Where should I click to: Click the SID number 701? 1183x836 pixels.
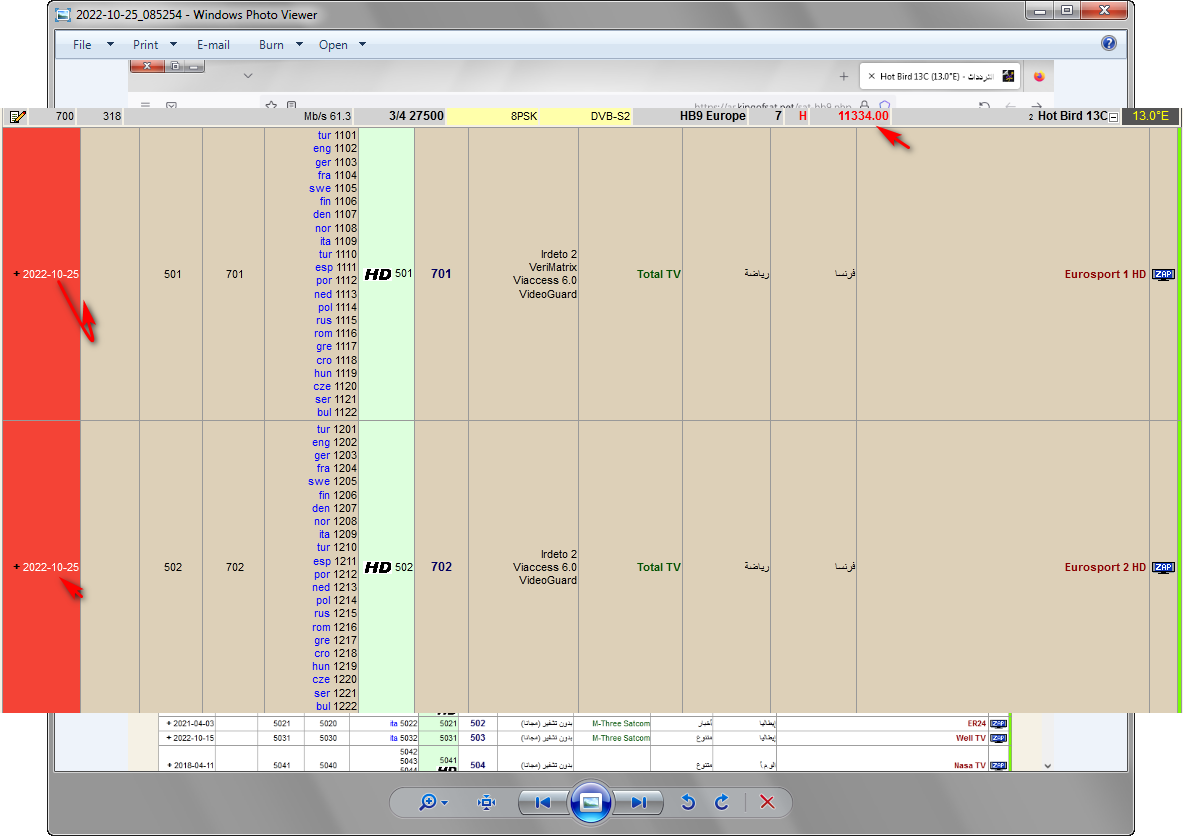tap(441, 274)
